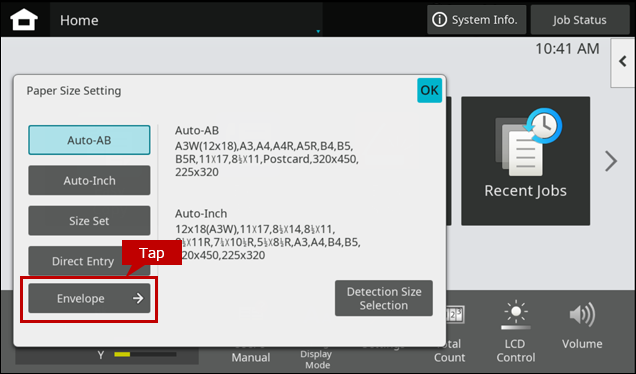This screenshot has width=636, height=374.
Task: Click the Auto-Inch size list text
Action: [268, 242]
